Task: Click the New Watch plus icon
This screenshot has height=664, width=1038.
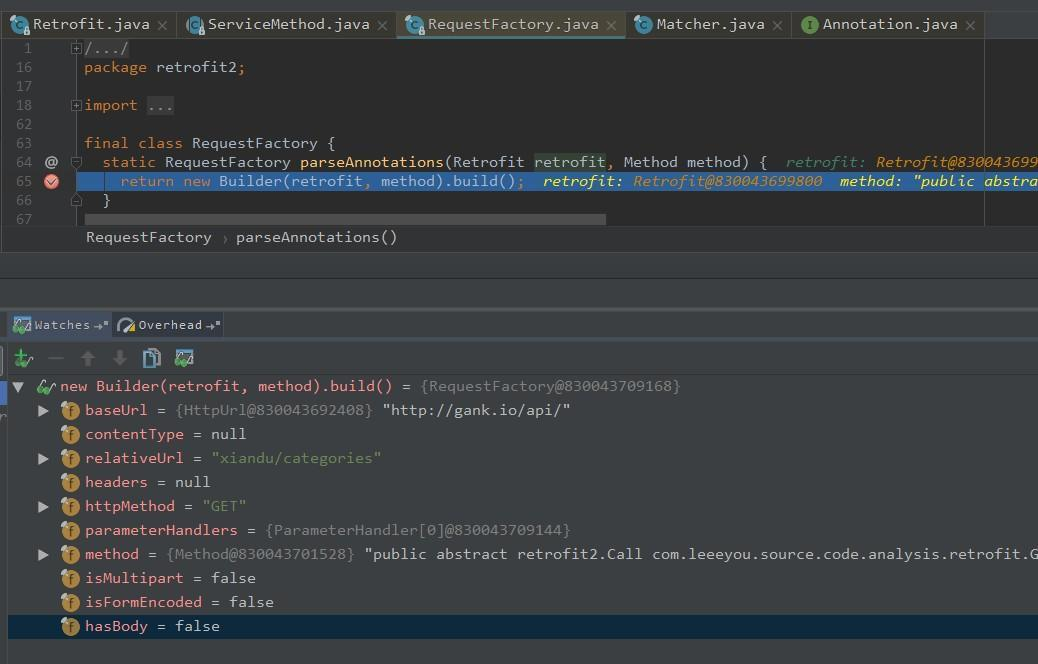Action: (23, 358)
